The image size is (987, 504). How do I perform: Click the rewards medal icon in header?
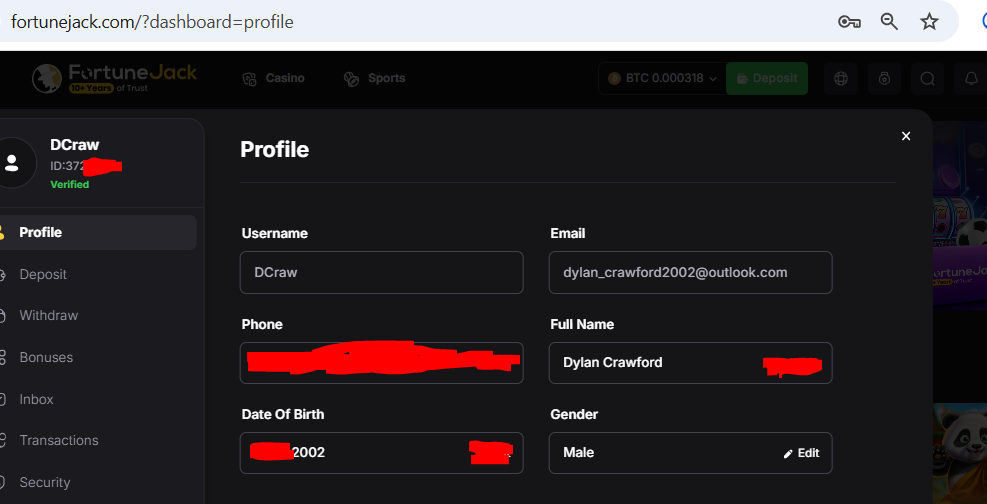tap(884, 78)
